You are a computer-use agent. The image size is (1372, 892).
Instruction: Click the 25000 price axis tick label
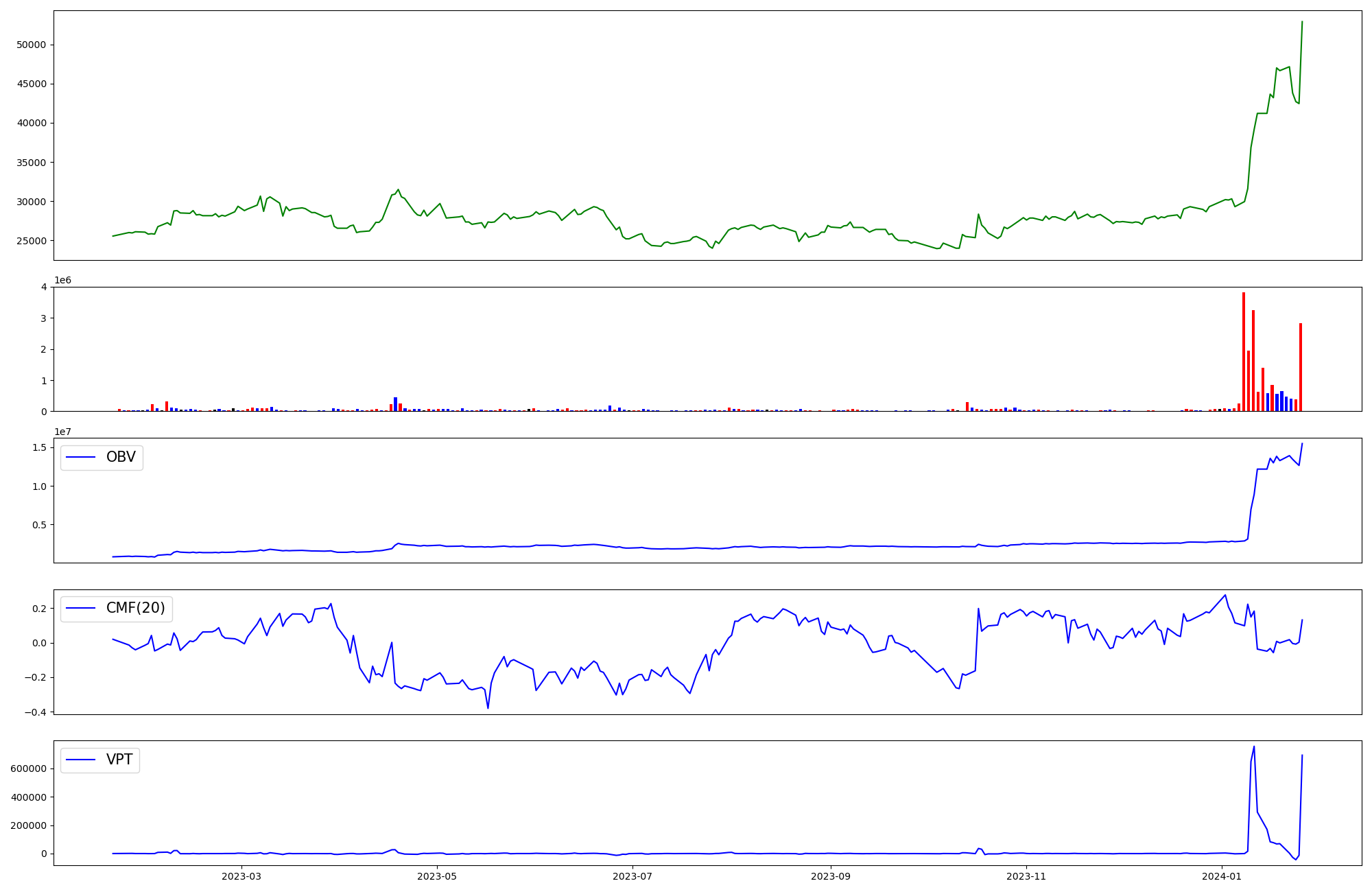click(x=31, y=242)
